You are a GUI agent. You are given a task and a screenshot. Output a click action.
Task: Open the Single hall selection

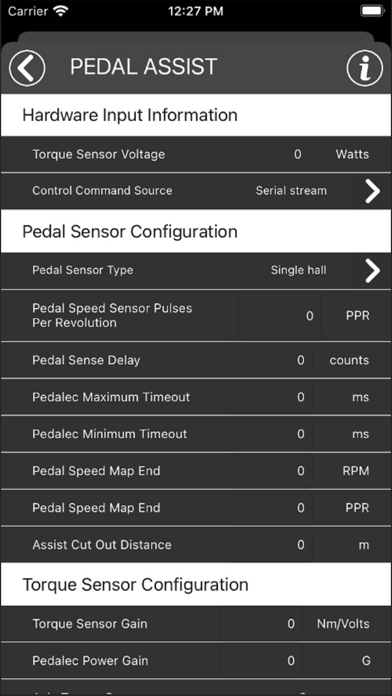coord(298,270)
